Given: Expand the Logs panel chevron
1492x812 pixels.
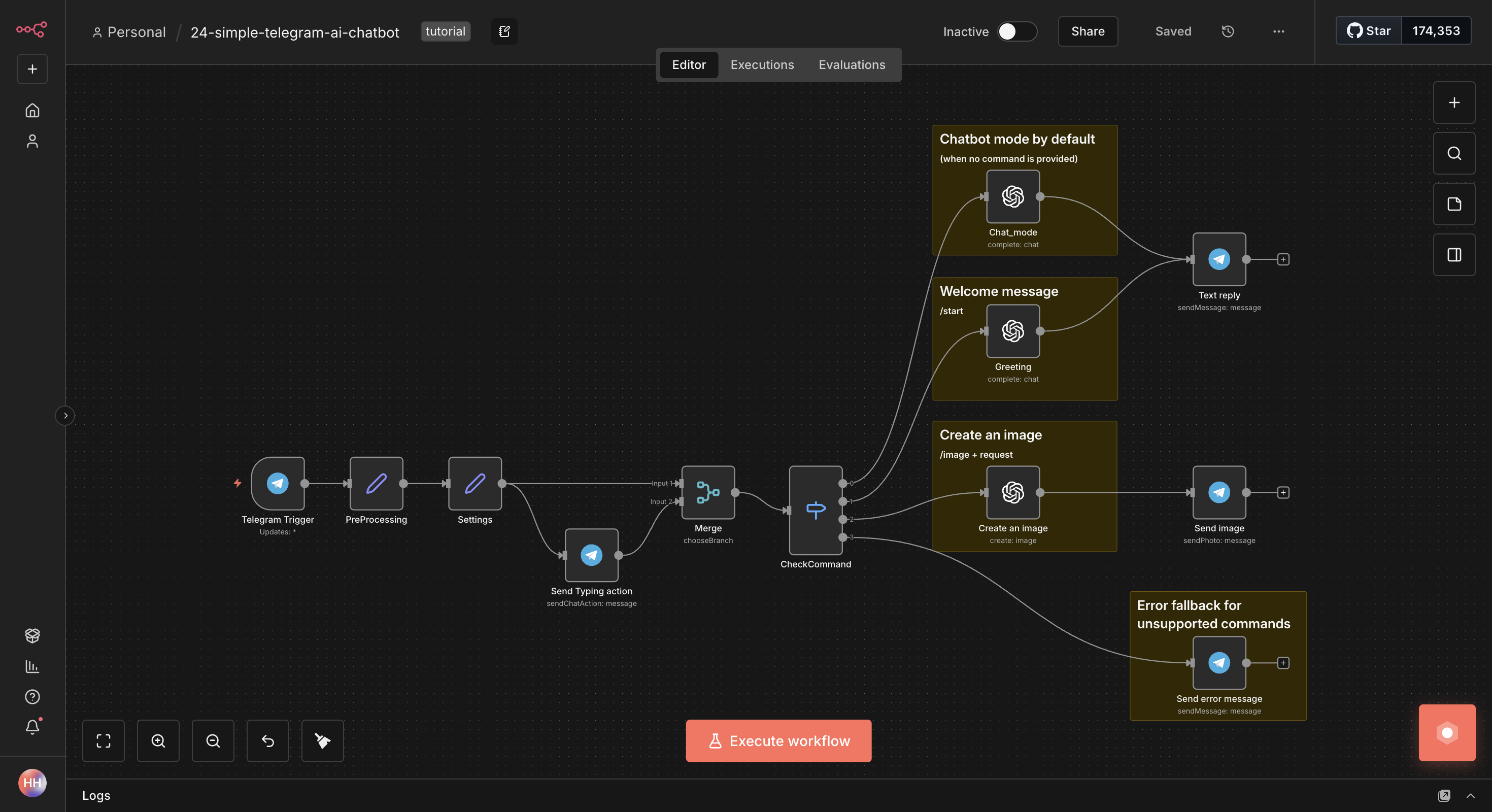Looking at the screenshot, I should pyautogui.click(x=1470, y=795).
